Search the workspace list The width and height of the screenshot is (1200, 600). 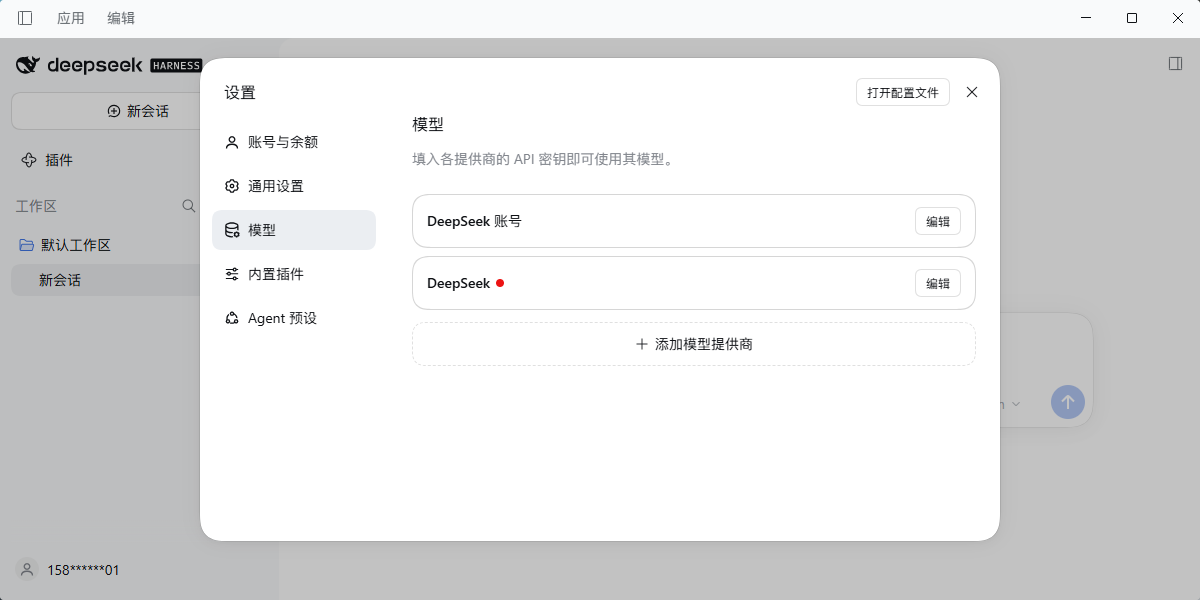coord(189,206)
